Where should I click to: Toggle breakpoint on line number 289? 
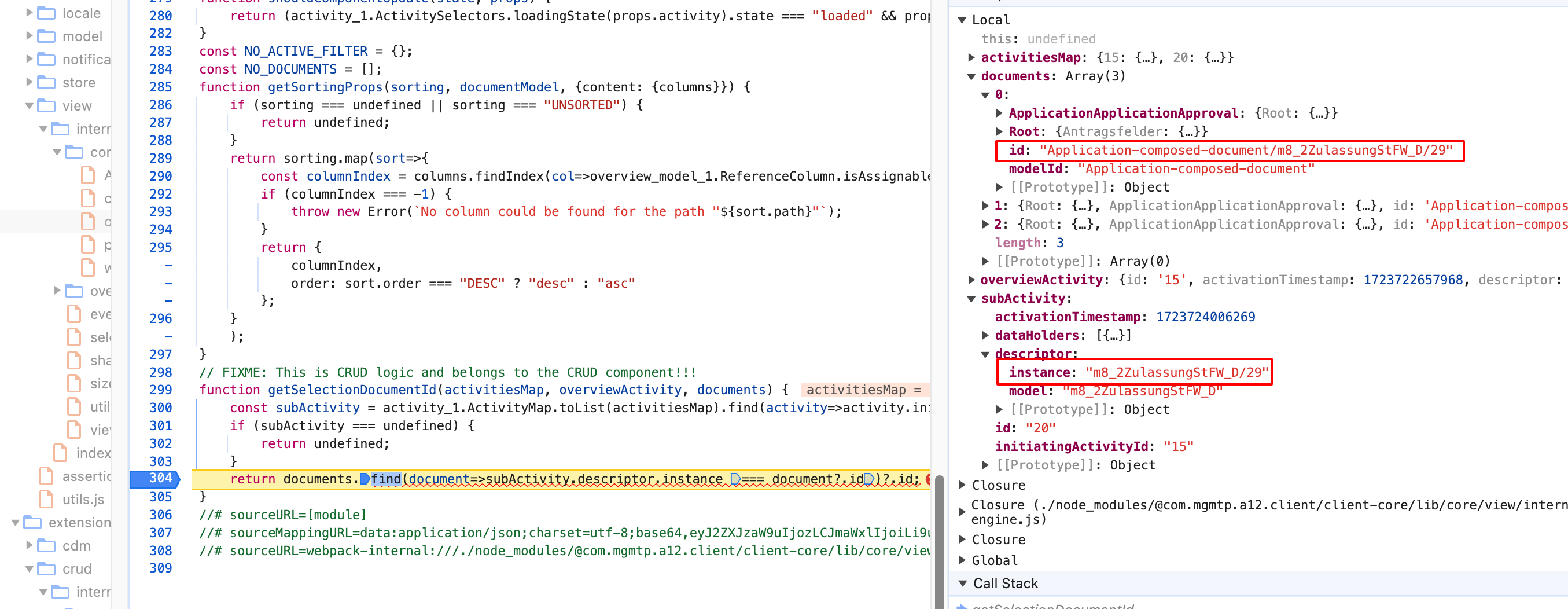point(161,159)
